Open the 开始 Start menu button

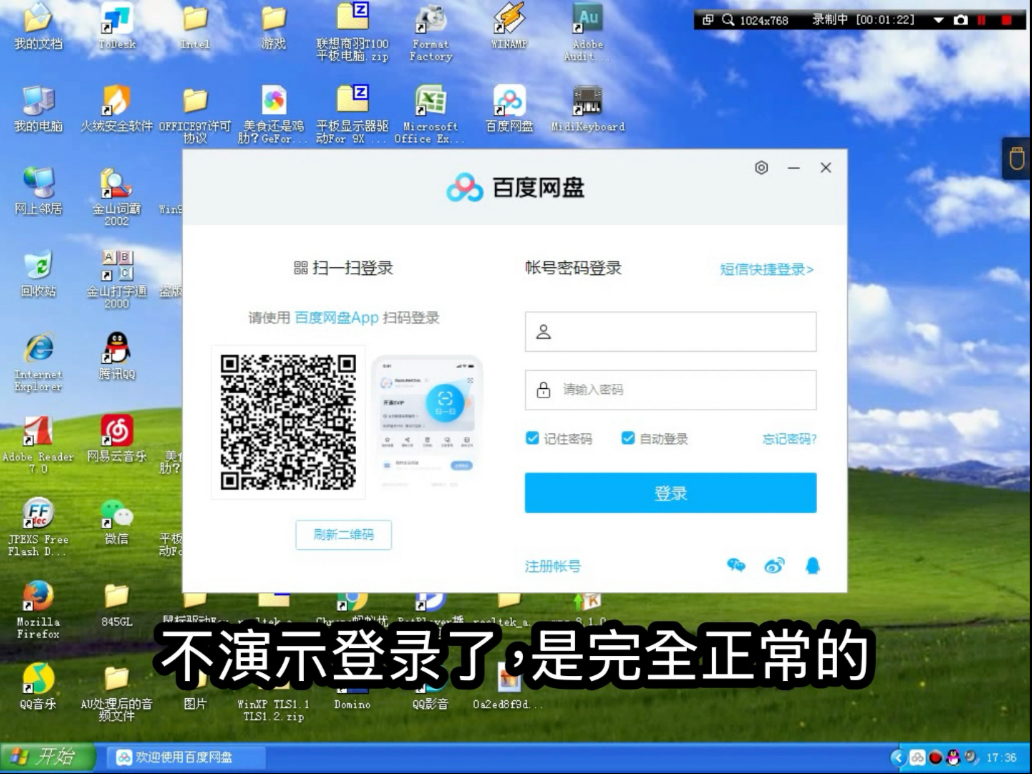coord(47,757)
